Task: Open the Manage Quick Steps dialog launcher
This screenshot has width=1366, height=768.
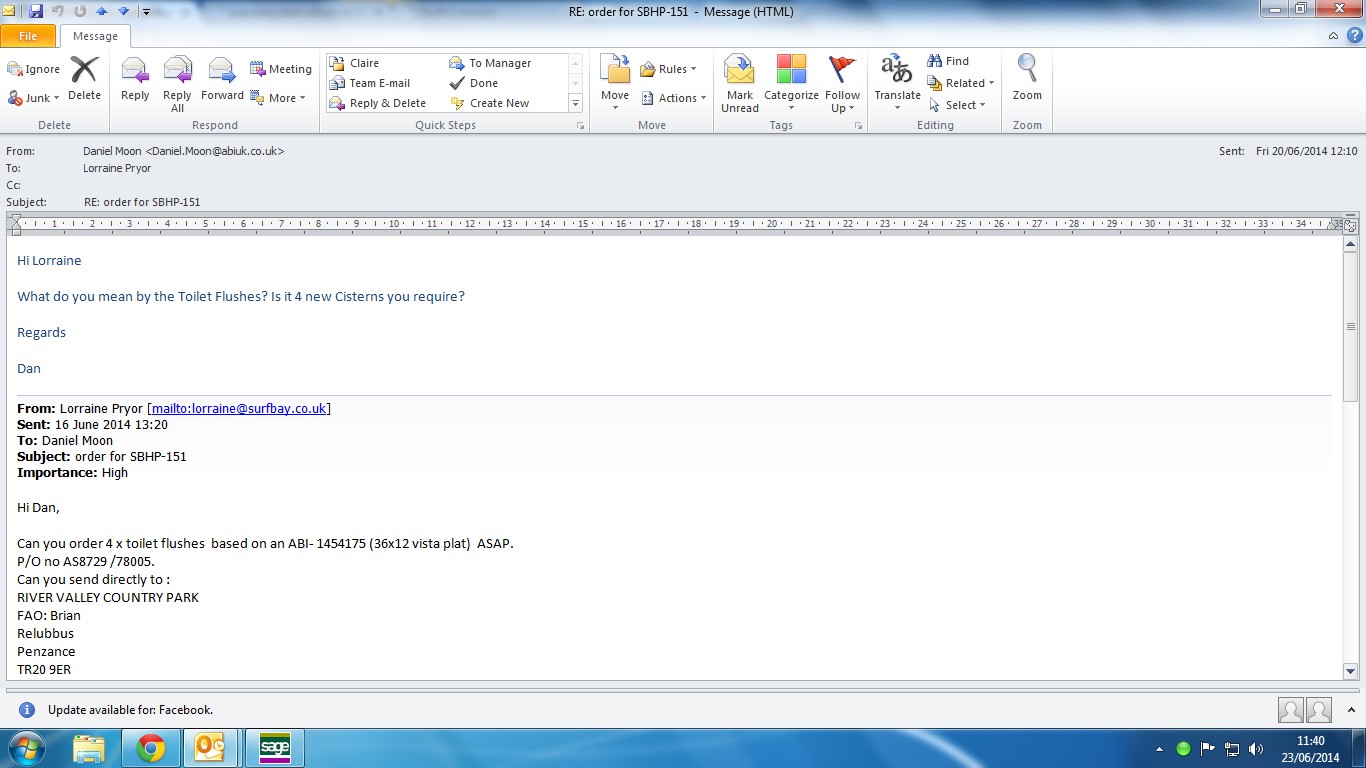Action: point(580,126)
